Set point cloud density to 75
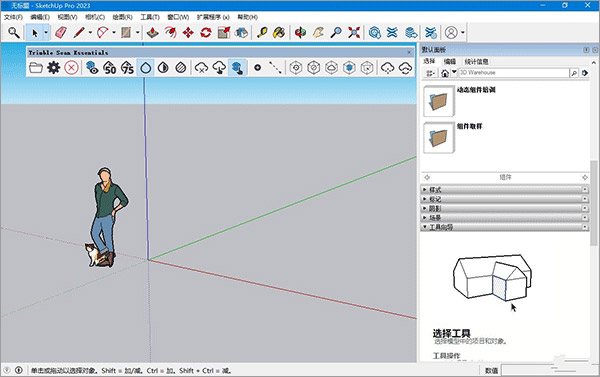 point(127,68)
